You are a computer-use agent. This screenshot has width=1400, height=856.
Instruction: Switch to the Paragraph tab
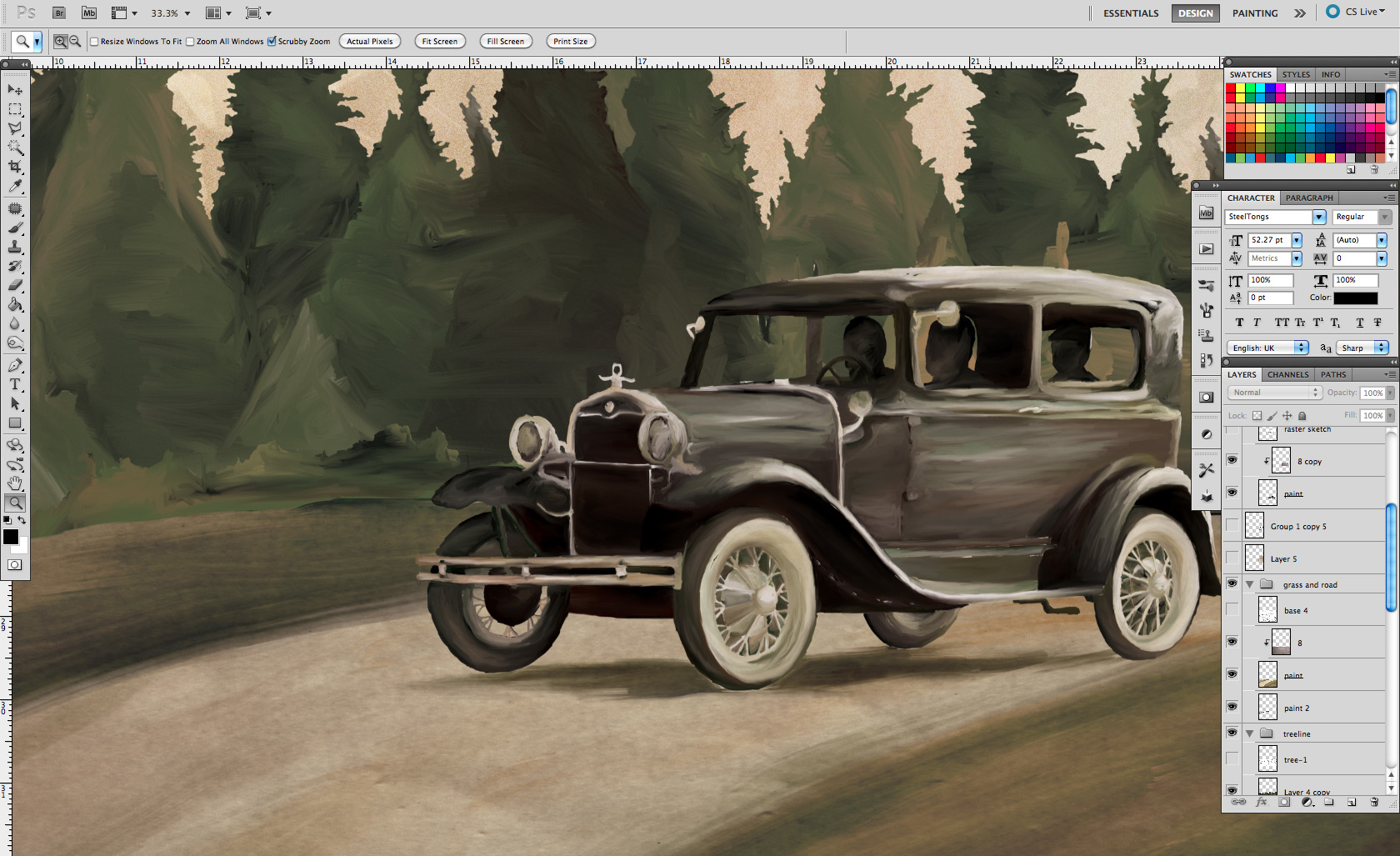(1309, 198)
